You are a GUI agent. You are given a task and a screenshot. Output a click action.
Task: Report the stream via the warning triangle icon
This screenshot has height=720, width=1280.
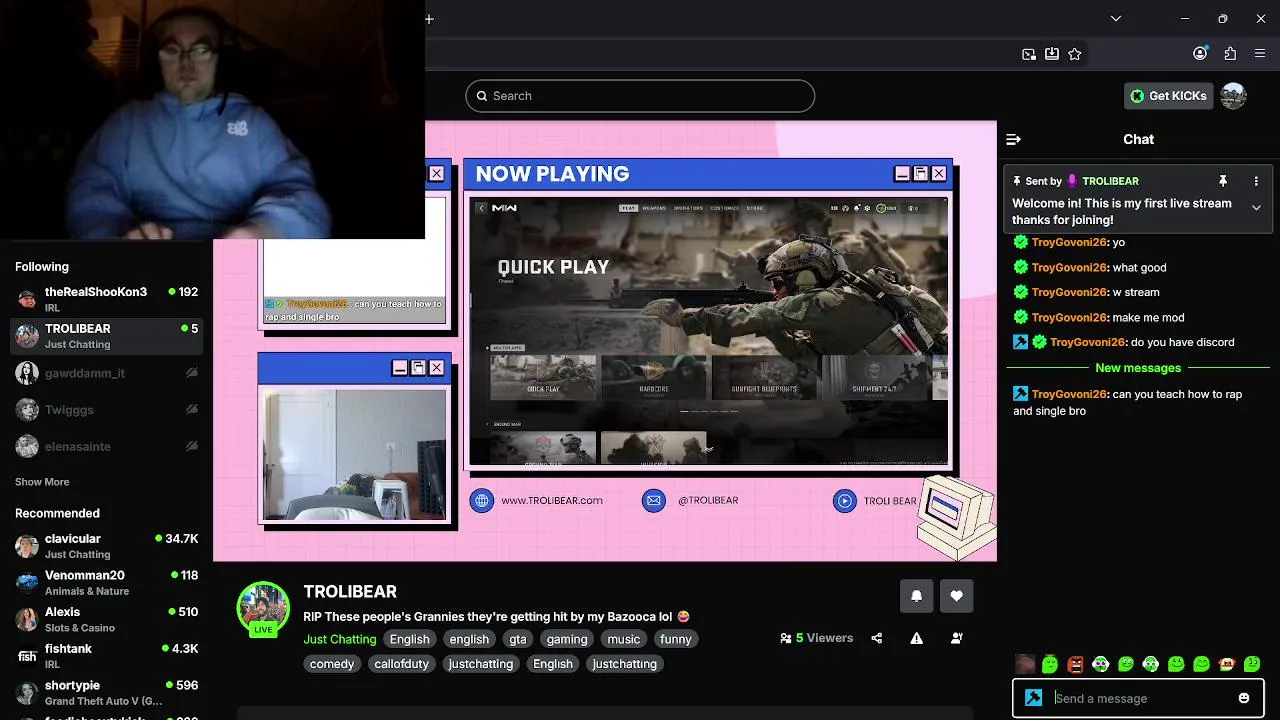917,638
